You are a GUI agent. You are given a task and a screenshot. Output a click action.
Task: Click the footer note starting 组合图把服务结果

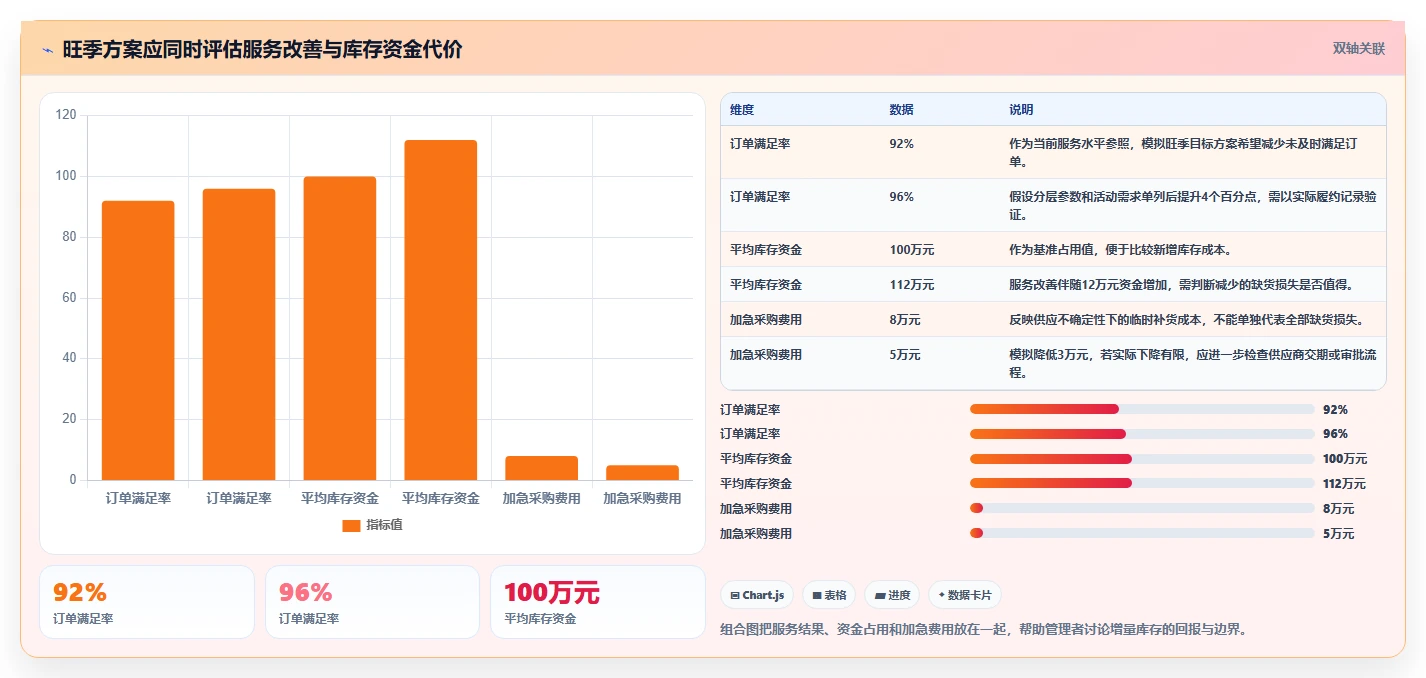983,629
